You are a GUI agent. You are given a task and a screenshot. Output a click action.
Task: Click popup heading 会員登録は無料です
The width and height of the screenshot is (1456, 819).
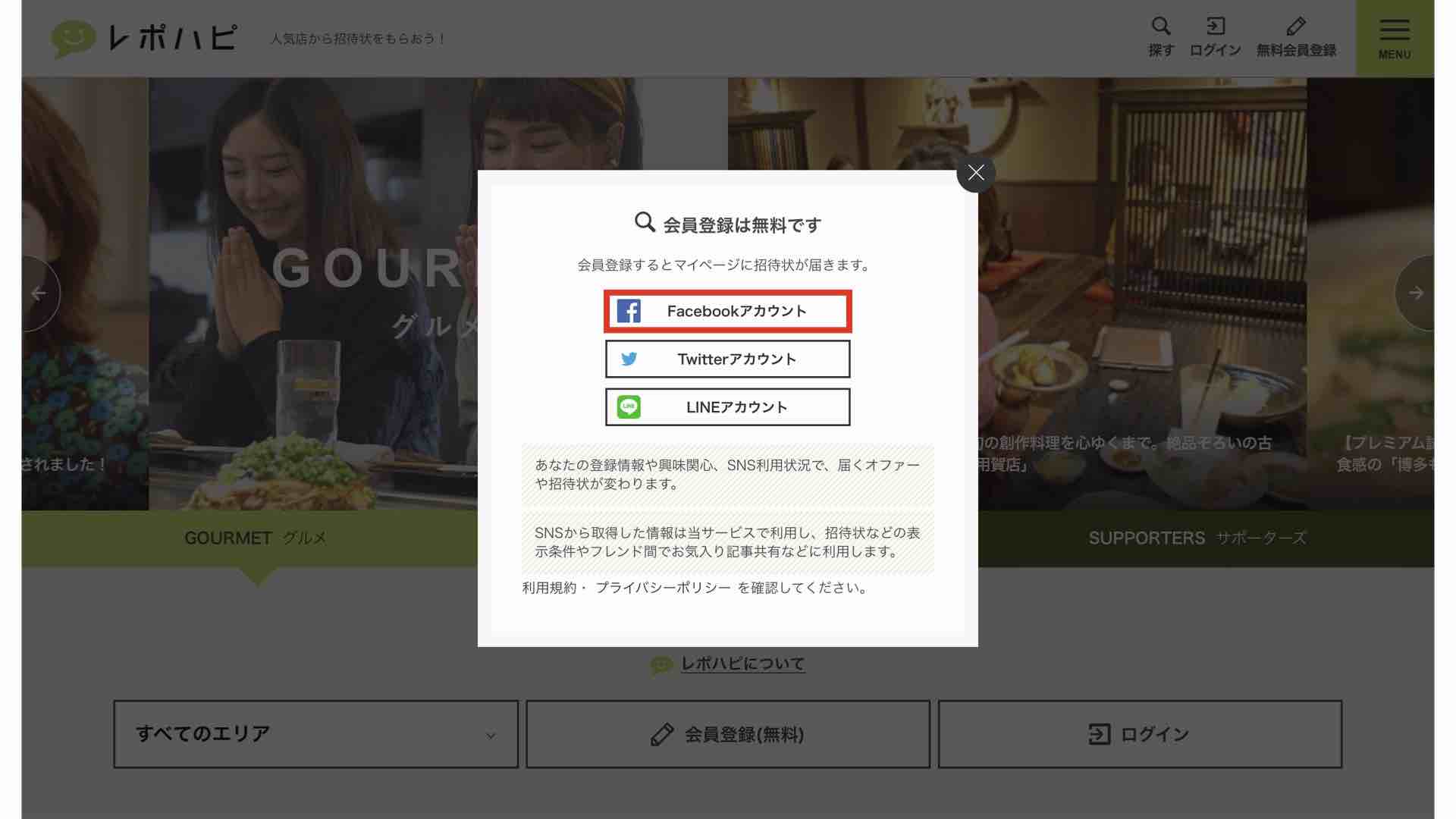pos(742,225)
